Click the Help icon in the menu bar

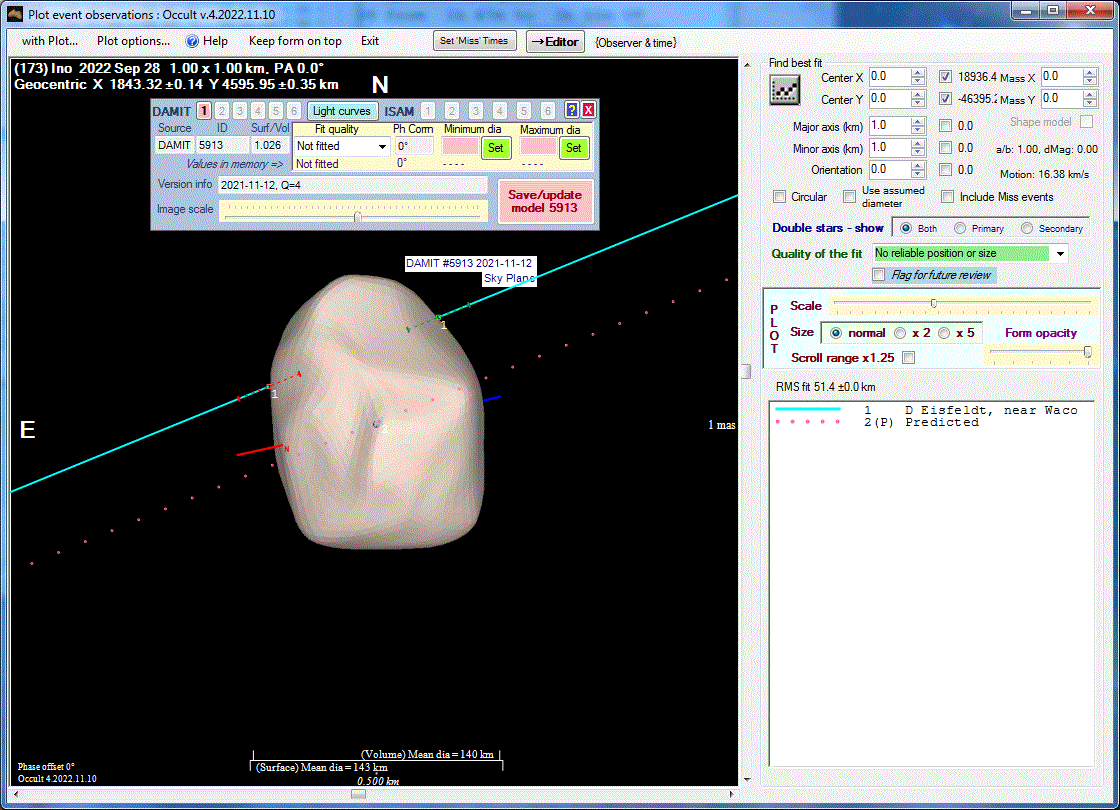pyautogui.click(x=193, y=41)
